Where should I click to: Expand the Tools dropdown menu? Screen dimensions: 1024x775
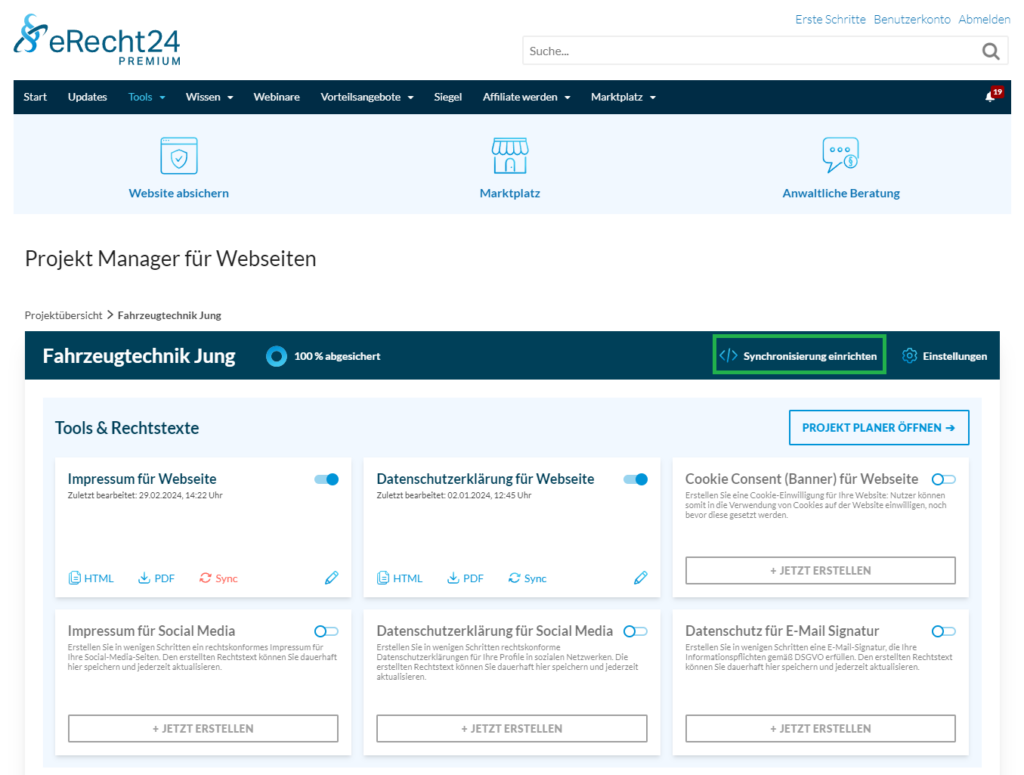pyautogui.click(x=146, y=97)
